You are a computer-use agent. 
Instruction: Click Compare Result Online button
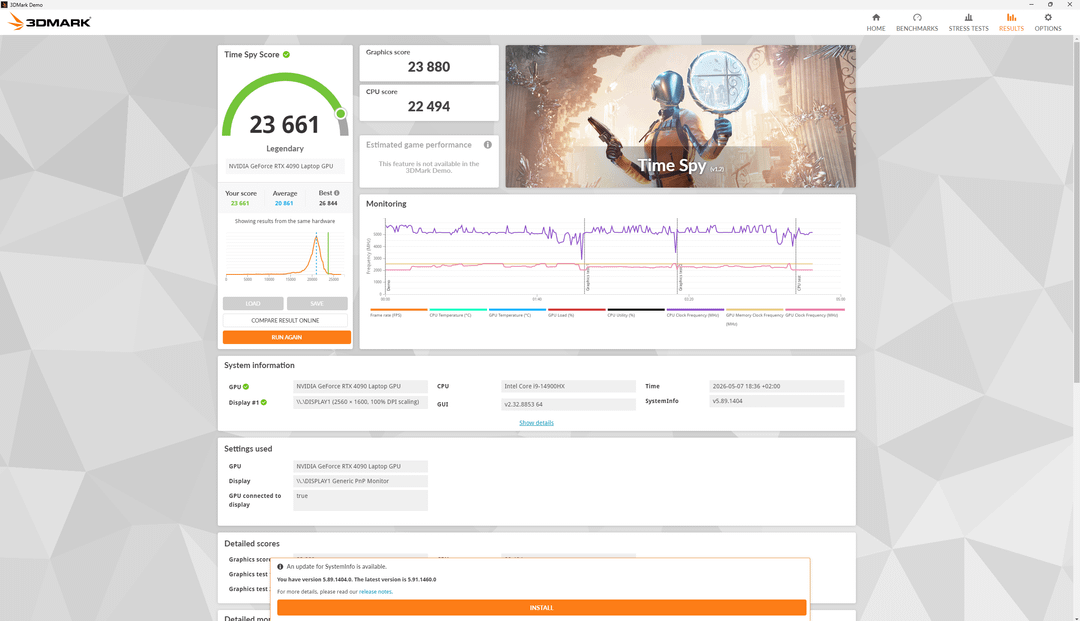coord(285,320)
